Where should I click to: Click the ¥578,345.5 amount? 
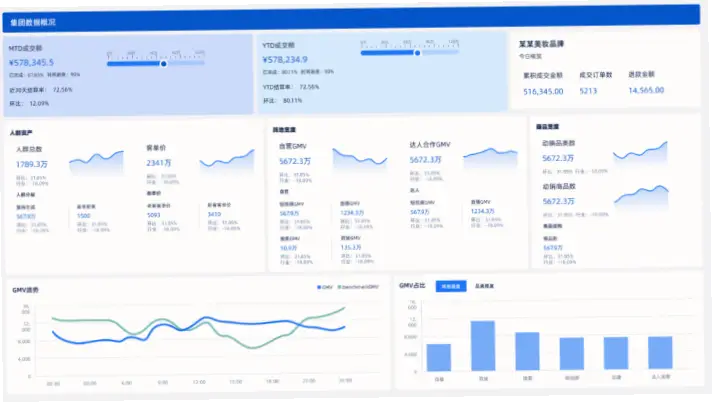(31, 63)
